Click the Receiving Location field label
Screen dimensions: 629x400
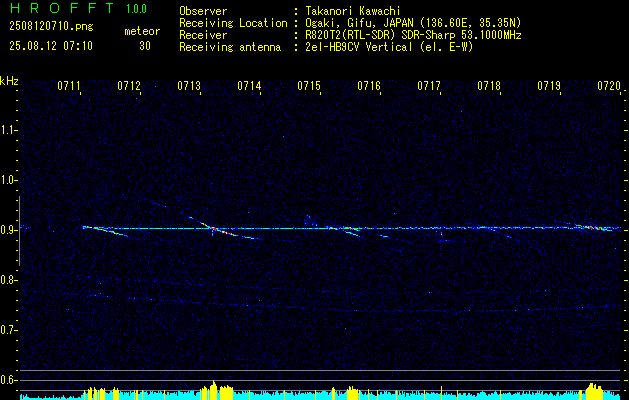point(233,23)
